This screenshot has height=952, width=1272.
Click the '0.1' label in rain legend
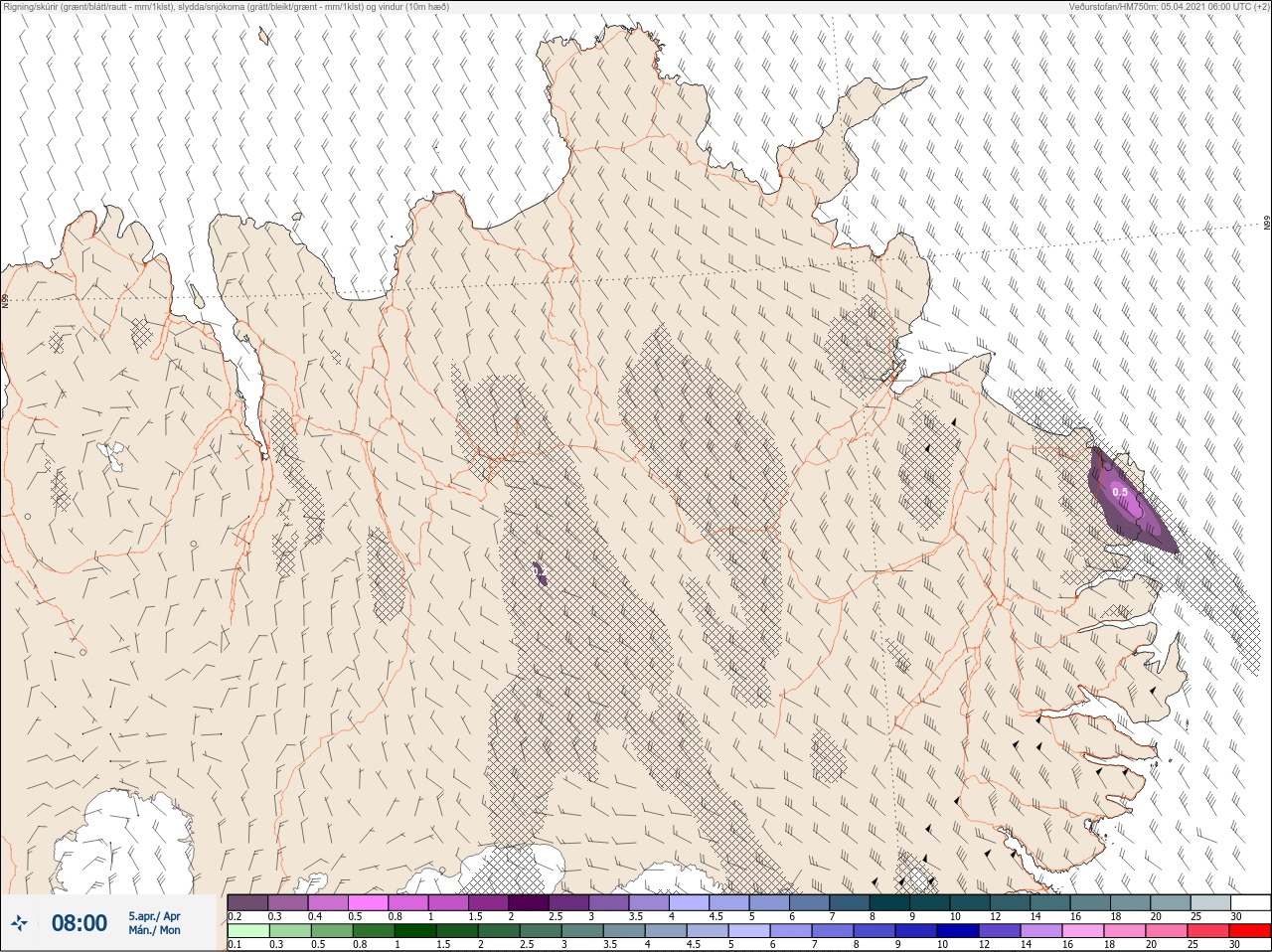pyautogui.click(x=235, y=944)
